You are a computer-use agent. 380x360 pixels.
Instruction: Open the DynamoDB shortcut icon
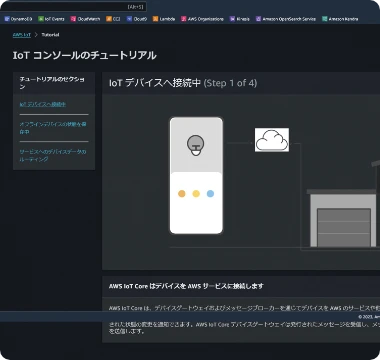[x=7, y=19]
